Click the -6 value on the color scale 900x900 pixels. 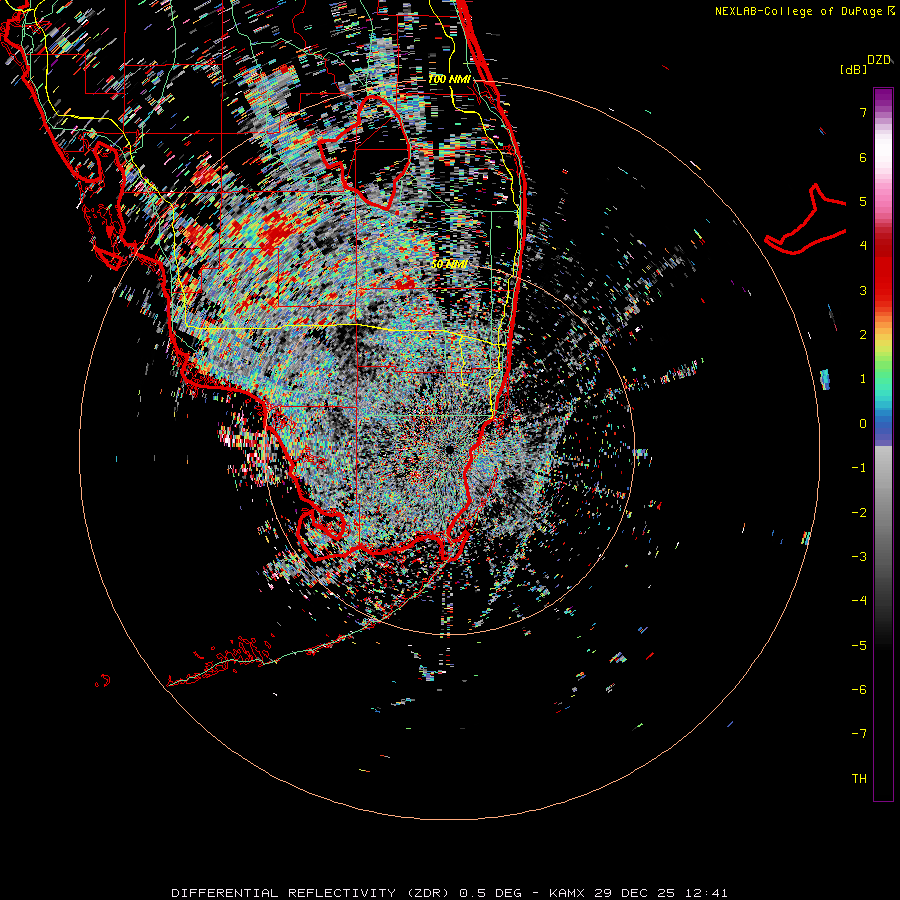point(859,690)
